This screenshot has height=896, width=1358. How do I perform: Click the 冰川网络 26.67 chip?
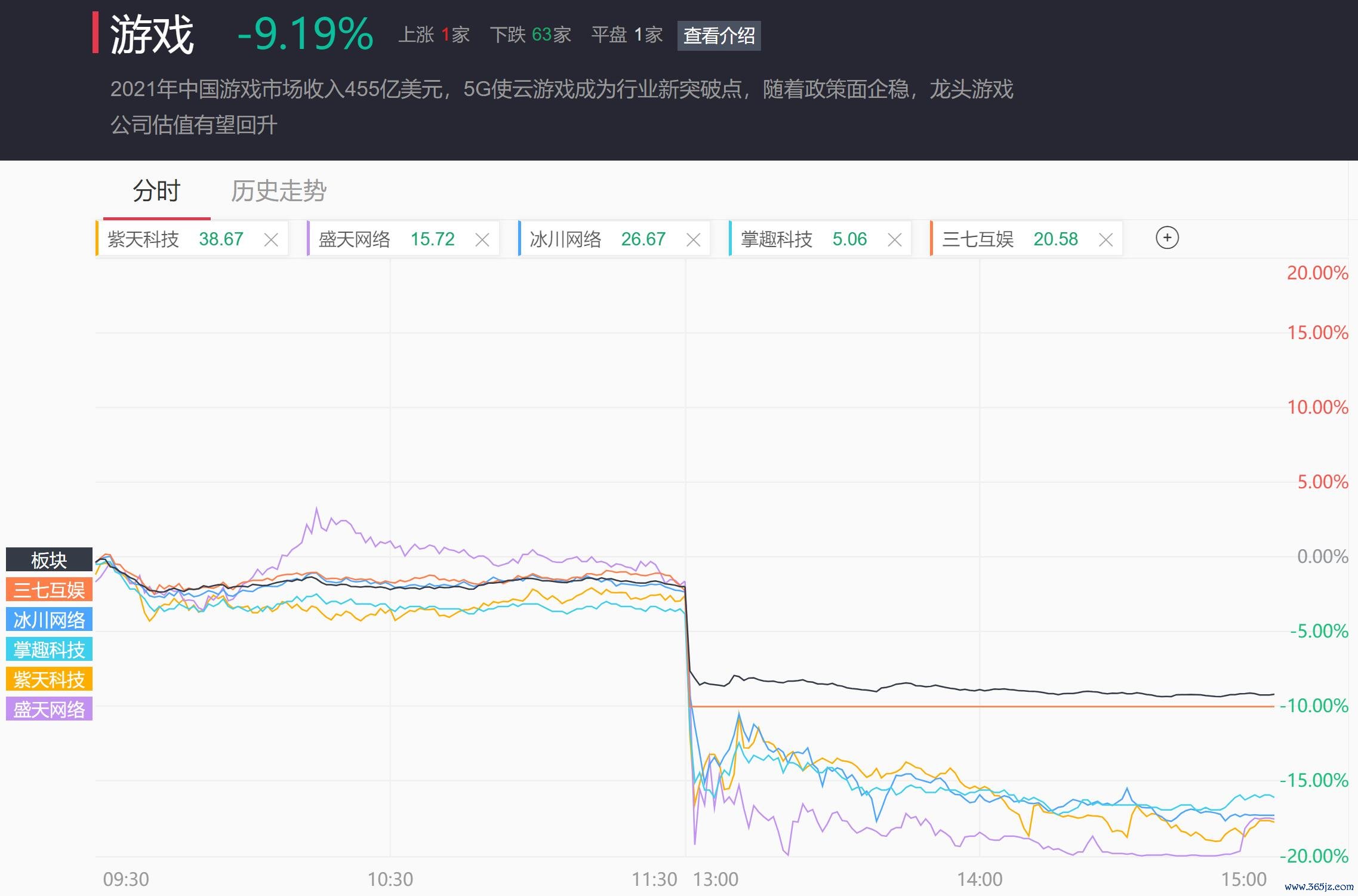(598, 239)
